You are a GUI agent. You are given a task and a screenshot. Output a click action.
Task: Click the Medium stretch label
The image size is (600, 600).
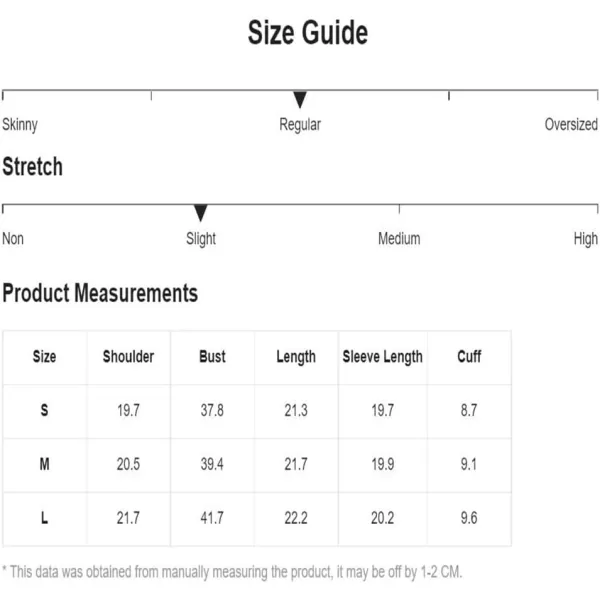tap(399, 238)
